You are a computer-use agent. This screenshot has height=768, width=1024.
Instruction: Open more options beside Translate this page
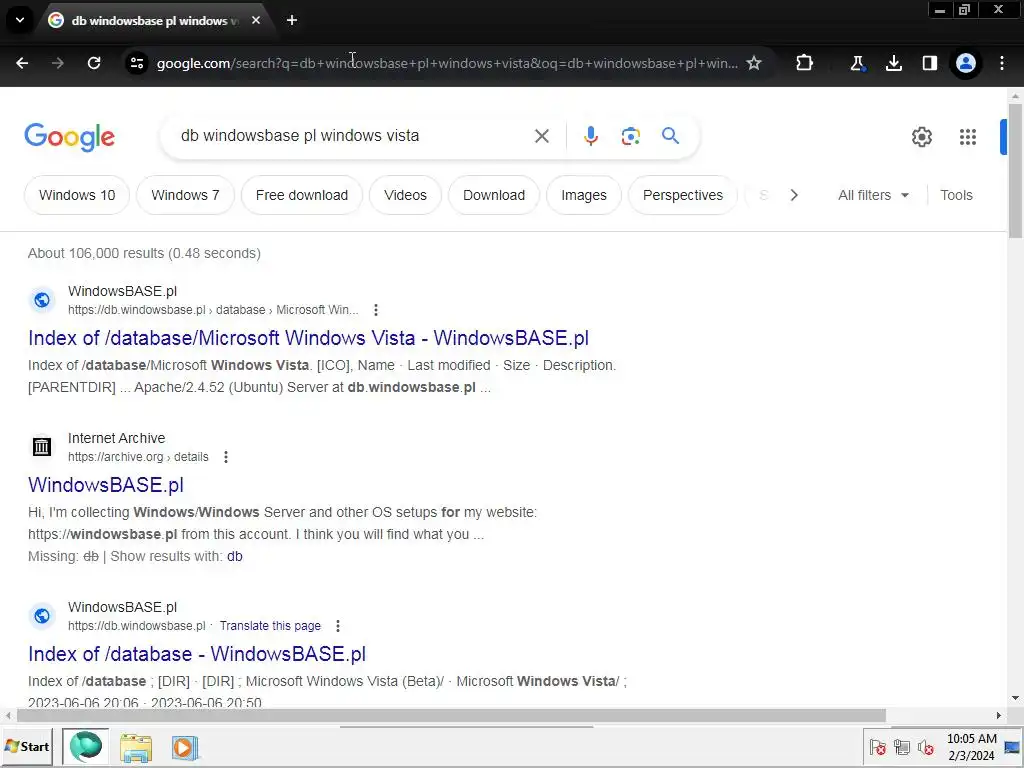(338, 626)
